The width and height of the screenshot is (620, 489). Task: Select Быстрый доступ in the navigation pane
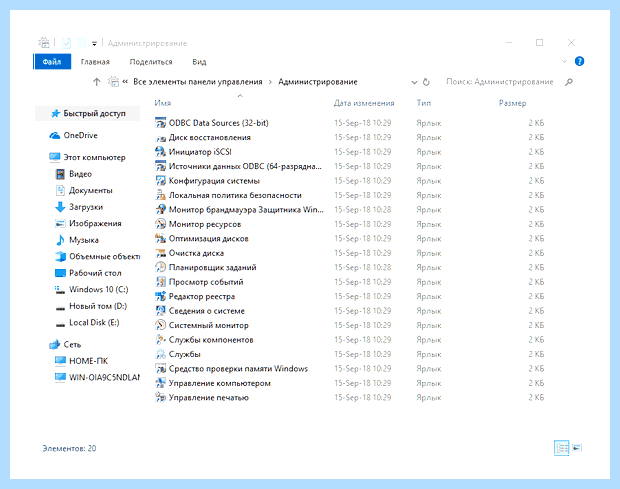(x=88, y=113)
